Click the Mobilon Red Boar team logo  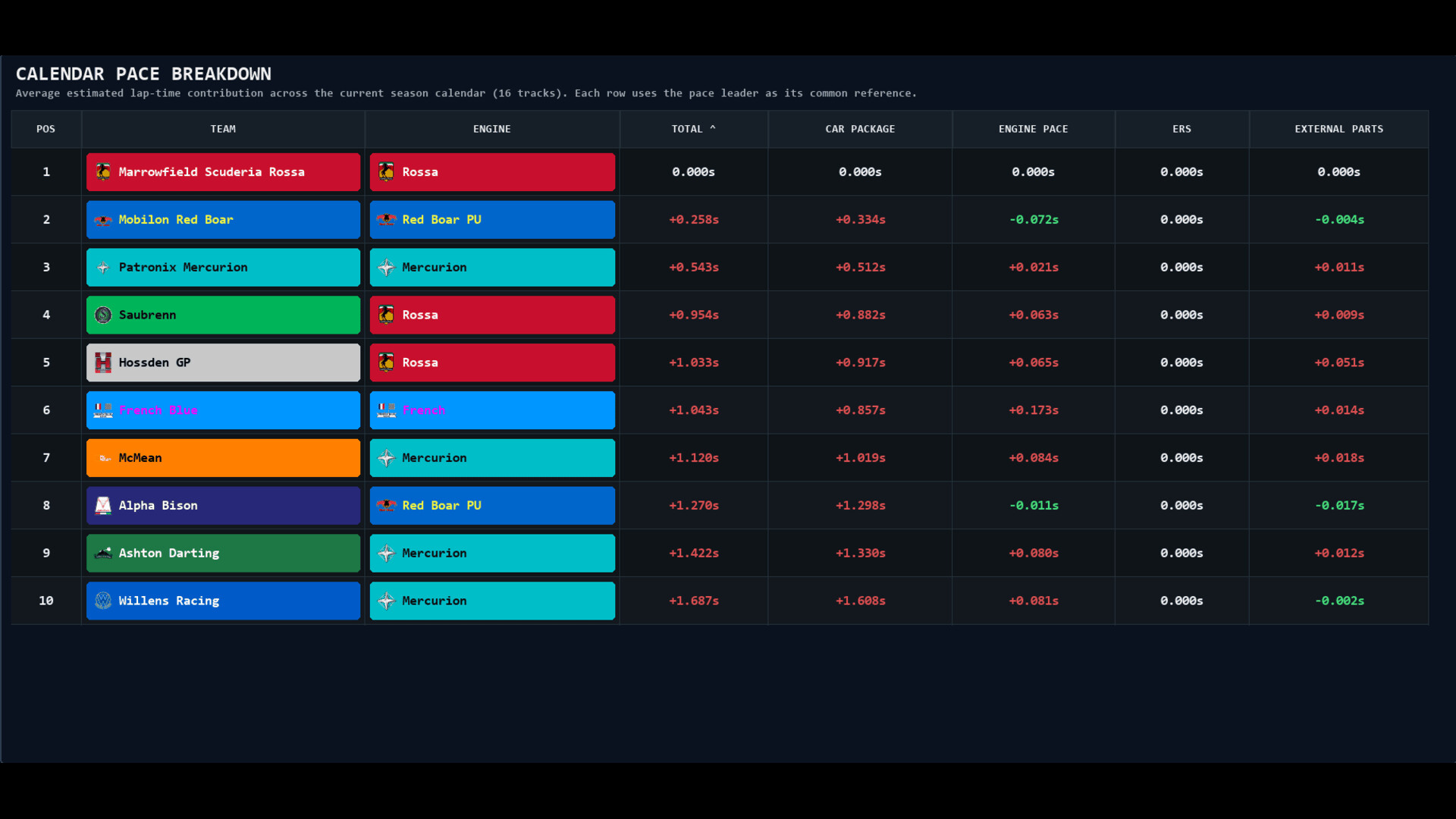[x=103, y=220]
